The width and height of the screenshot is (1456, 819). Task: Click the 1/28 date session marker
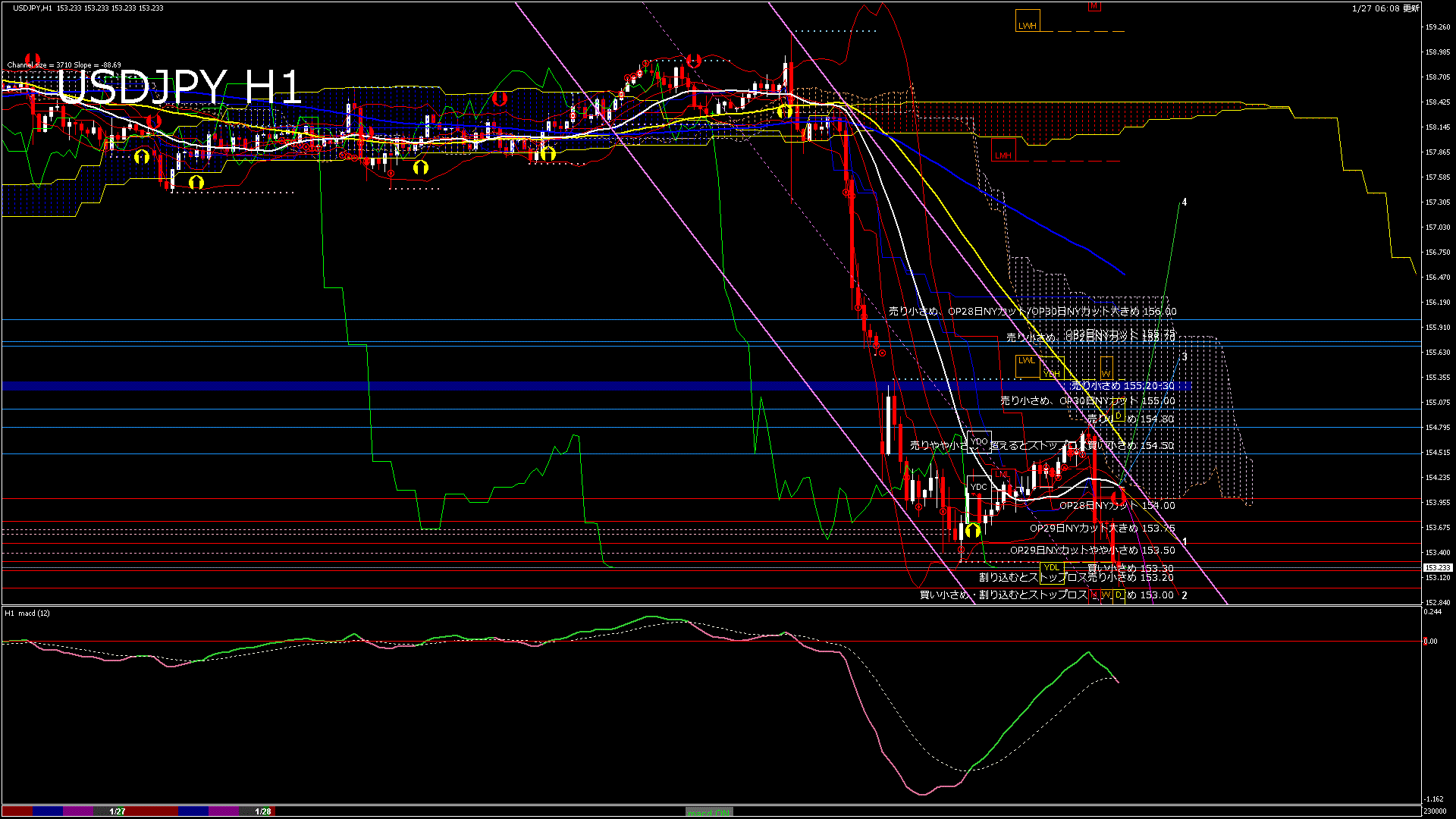tap(263, 811)
